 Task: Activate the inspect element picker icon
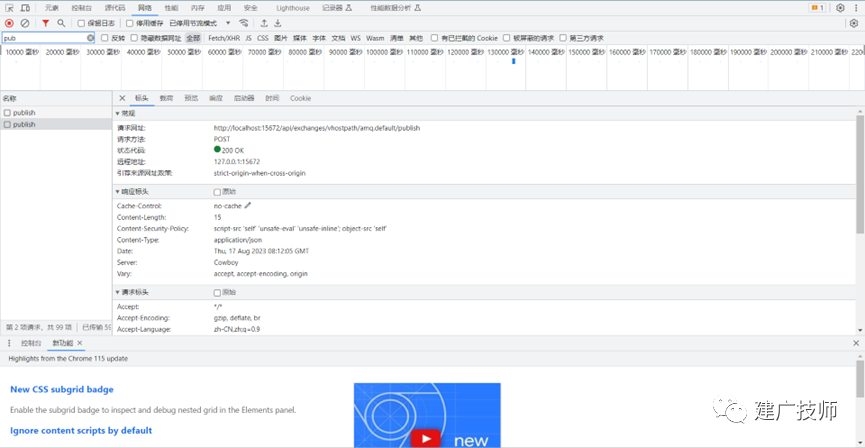9,8
